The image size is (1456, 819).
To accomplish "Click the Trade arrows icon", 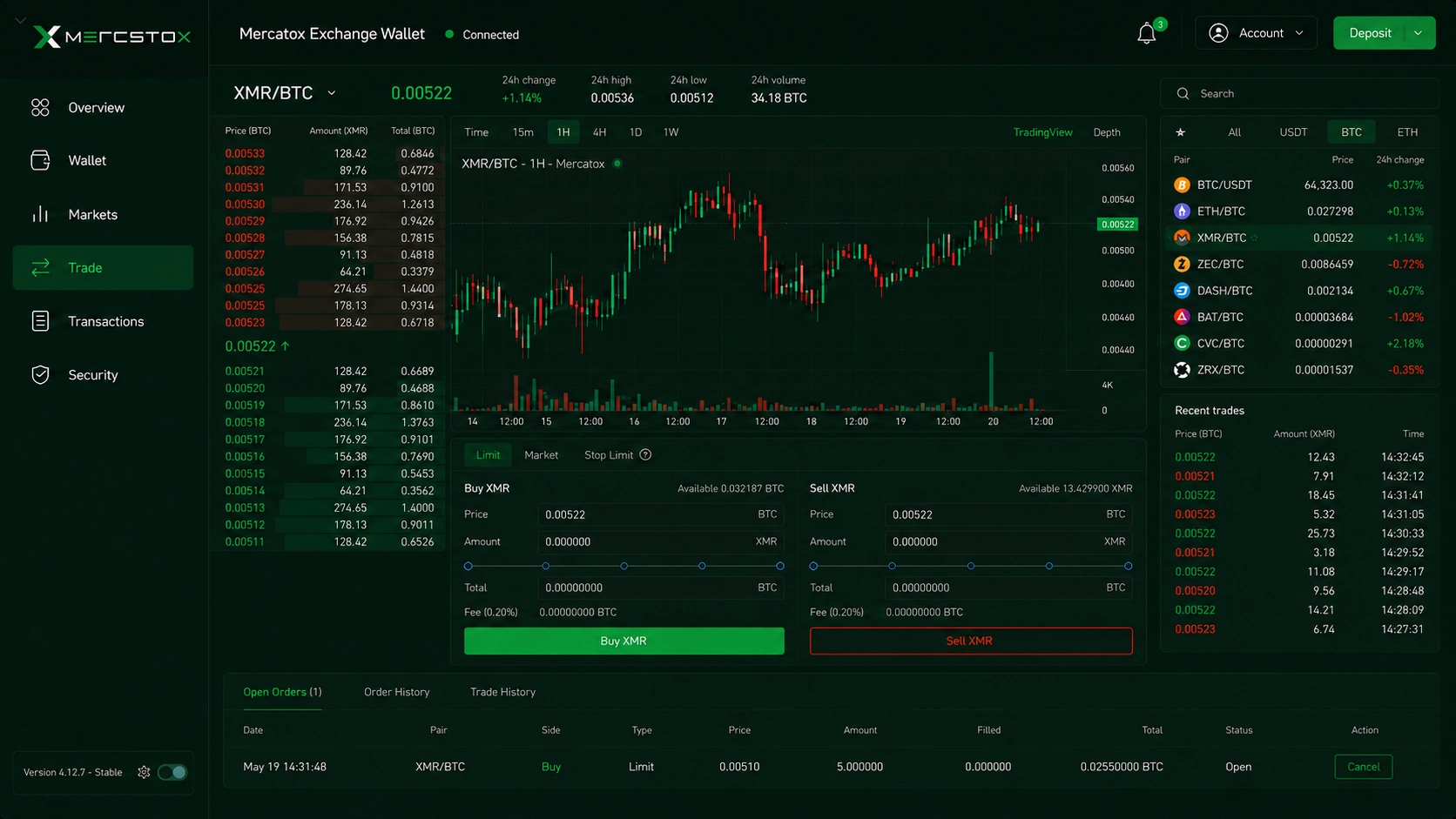I will coord(40,267).
